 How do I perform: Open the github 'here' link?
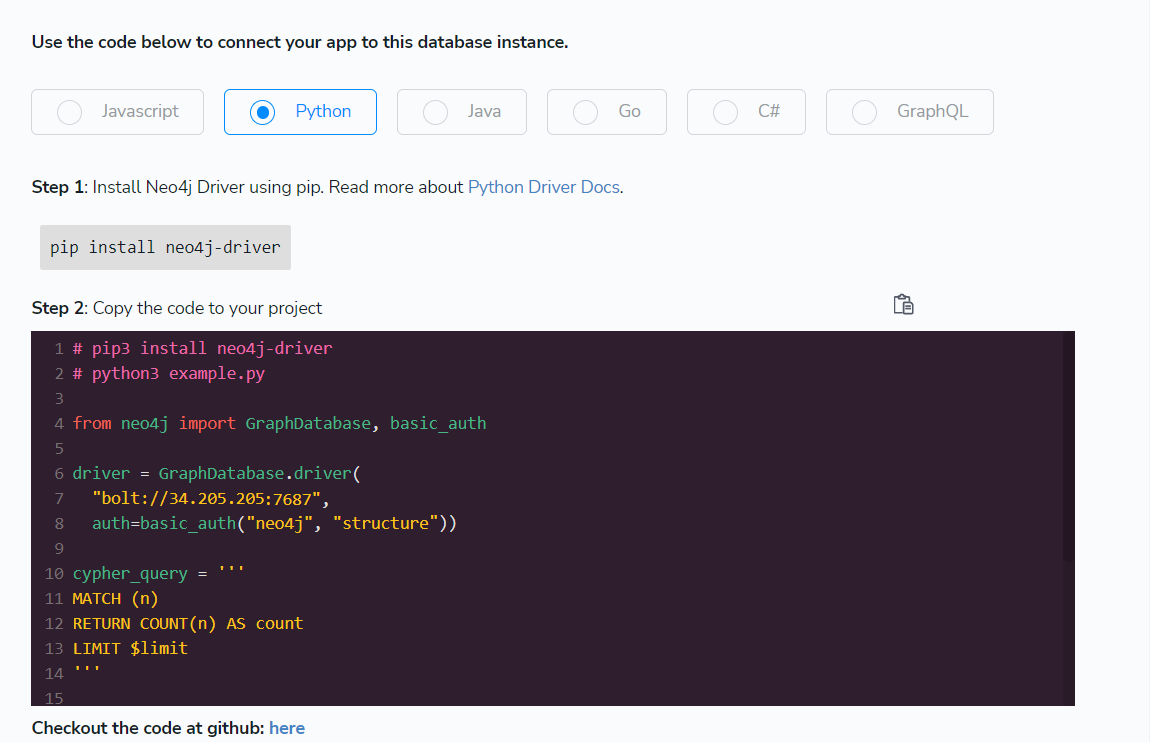(x=287, y=728)
